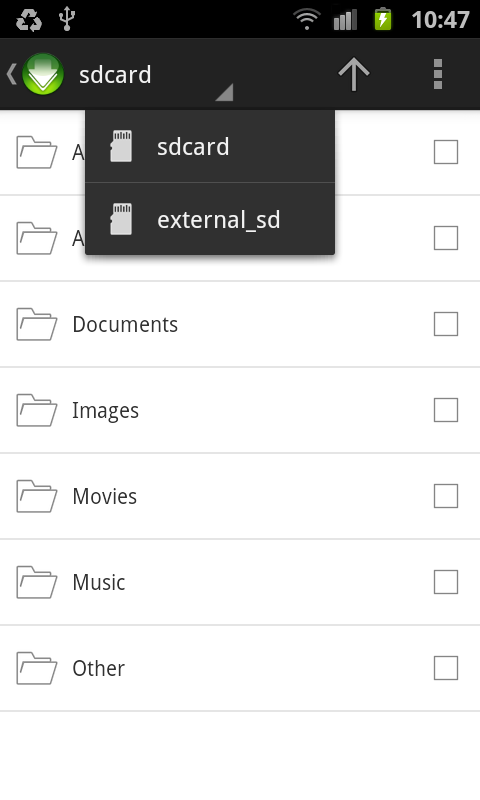480x800 pixels.
Task: Click the dropdown triangle under the sdcard title
Action: (x=224, y=92)
